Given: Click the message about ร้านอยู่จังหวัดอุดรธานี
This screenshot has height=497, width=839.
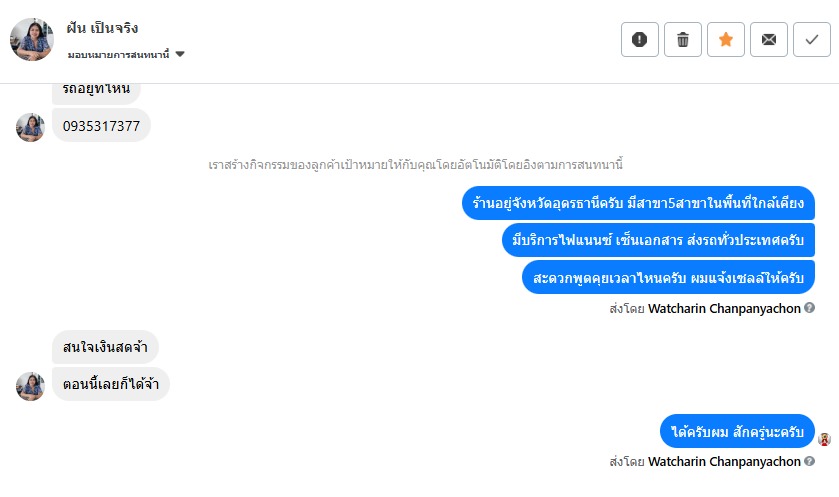Looking at the screenshot, I should [x=638, y=203].
